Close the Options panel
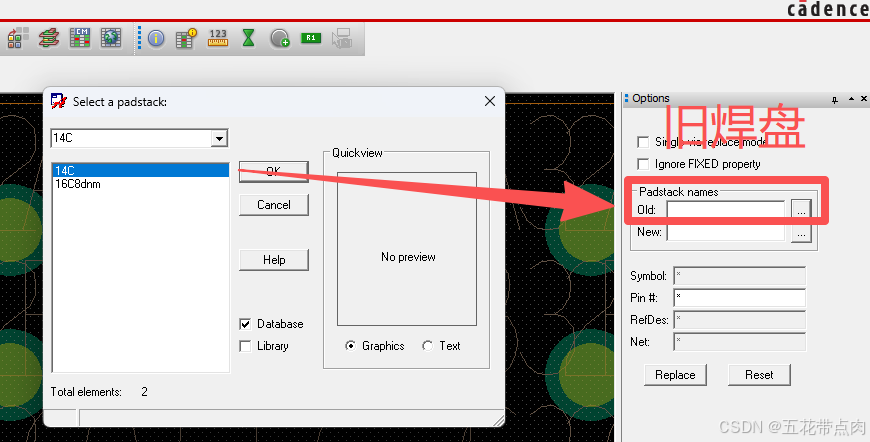The height and width of the screenshot is (442, 870). (863, 99)
